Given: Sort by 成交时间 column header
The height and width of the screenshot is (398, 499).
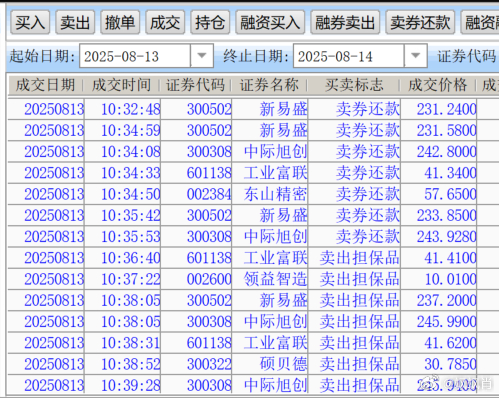Looking at the screenshot, I should [121, 85].
